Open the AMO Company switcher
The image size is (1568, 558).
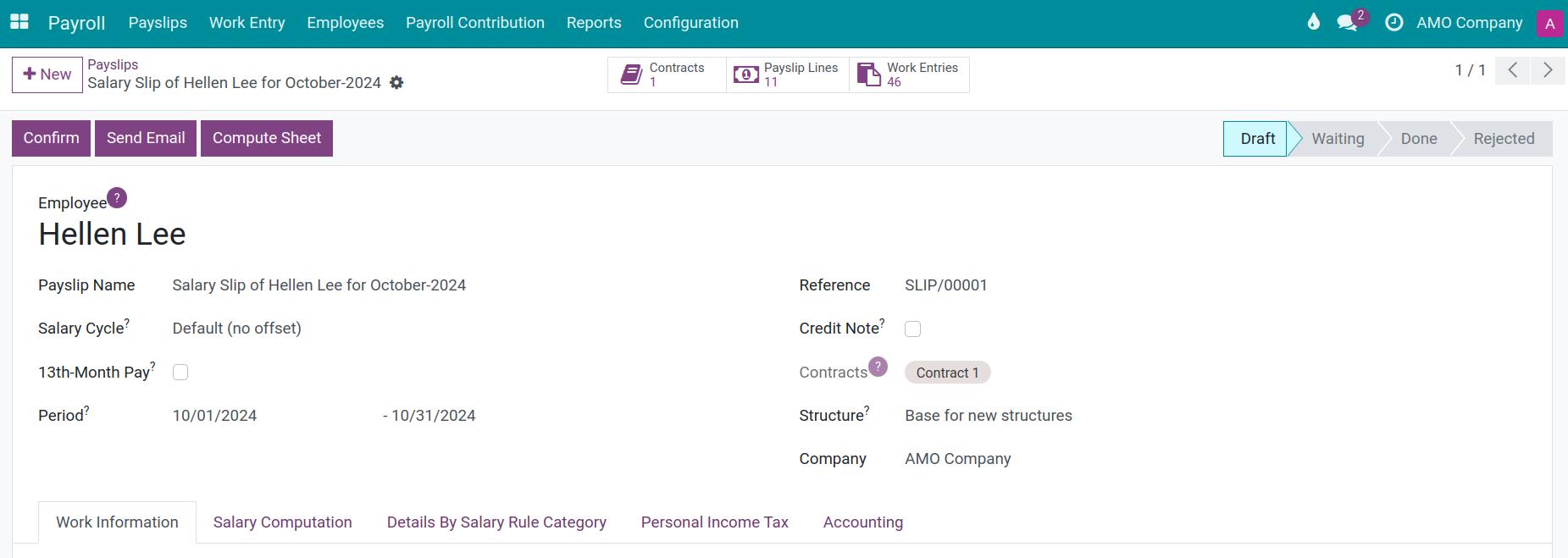point(1470,23)
